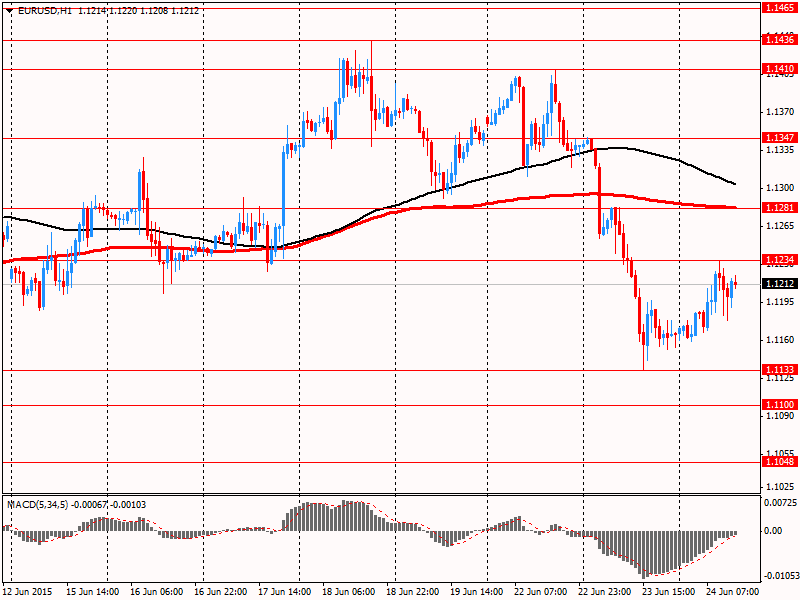Click the 1.1090 price axis value
800x600 pixels.
780,416
